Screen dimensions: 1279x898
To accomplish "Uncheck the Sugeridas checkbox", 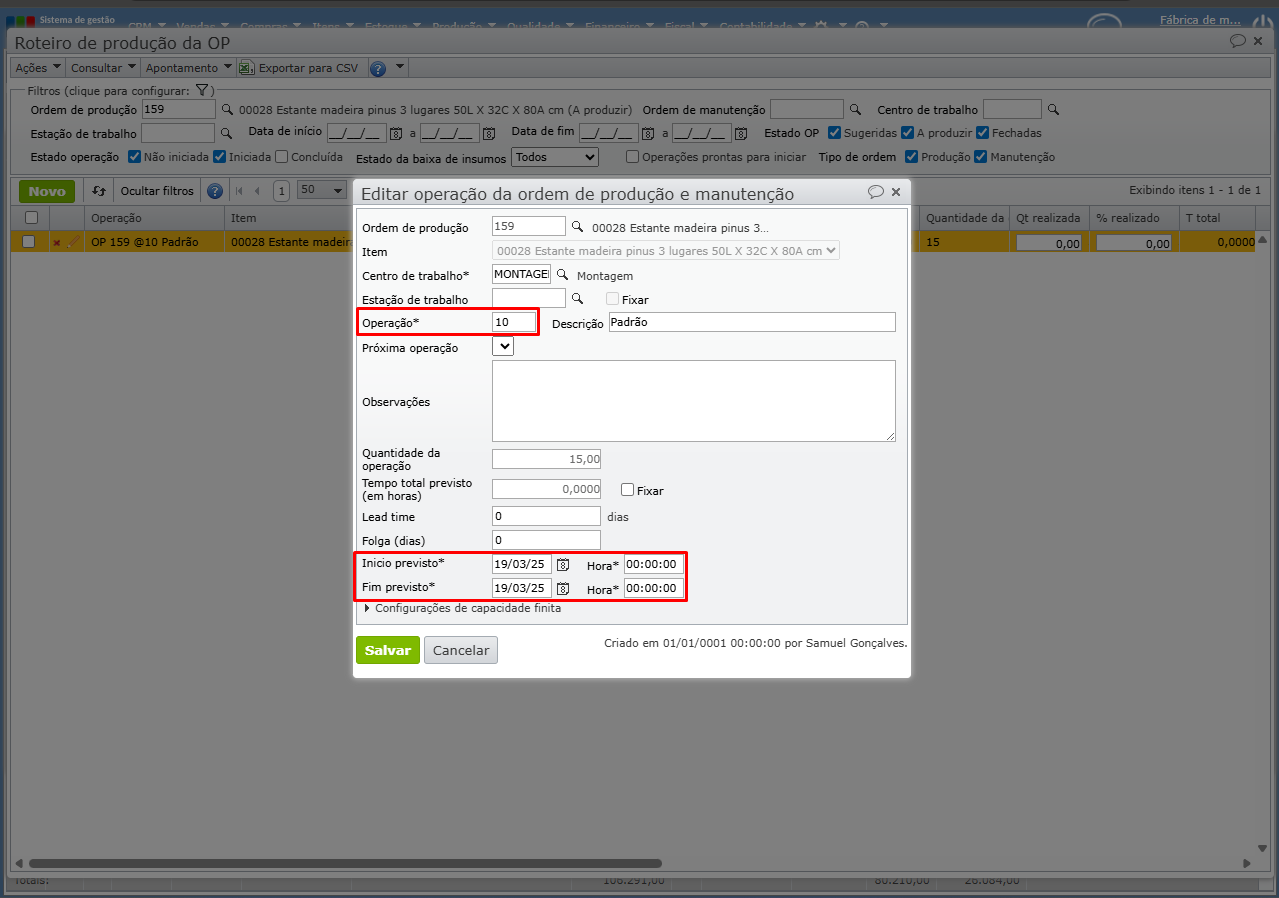I will pos(834,132).
